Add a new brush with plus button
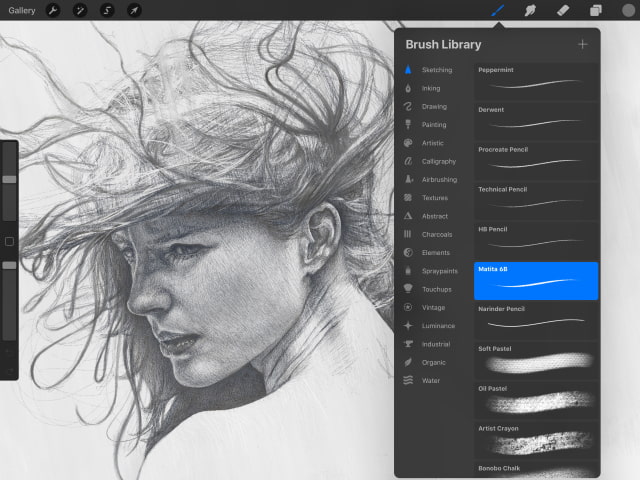The height and width of the screenshot is (480, 640). click(x=582, y=44)
